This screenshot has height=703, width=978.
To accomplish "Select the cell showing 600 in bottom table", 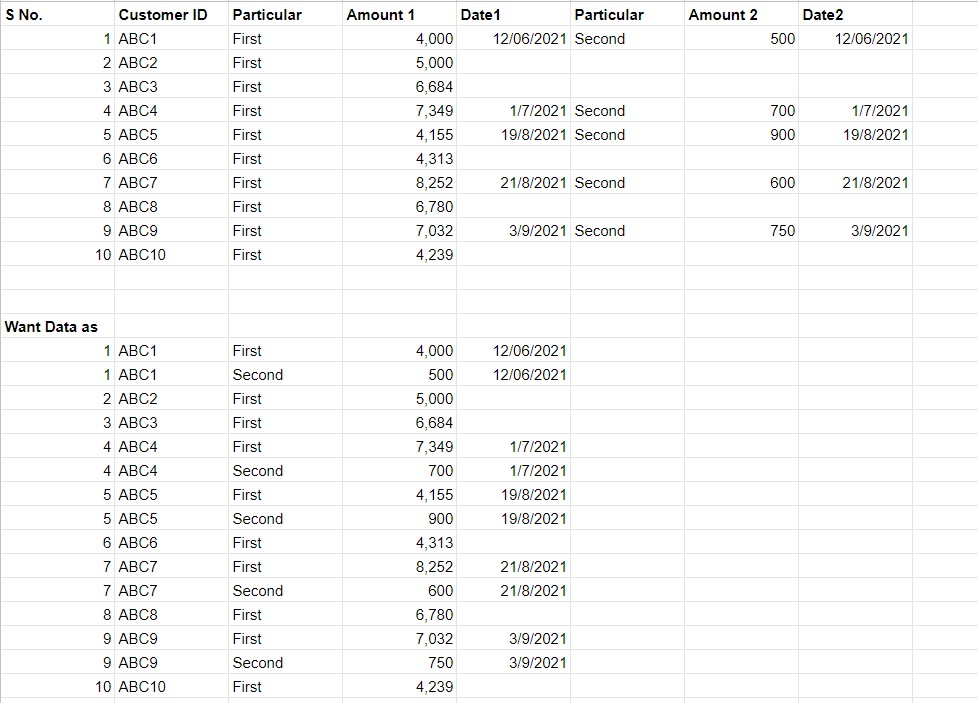I will pos(399,591).
